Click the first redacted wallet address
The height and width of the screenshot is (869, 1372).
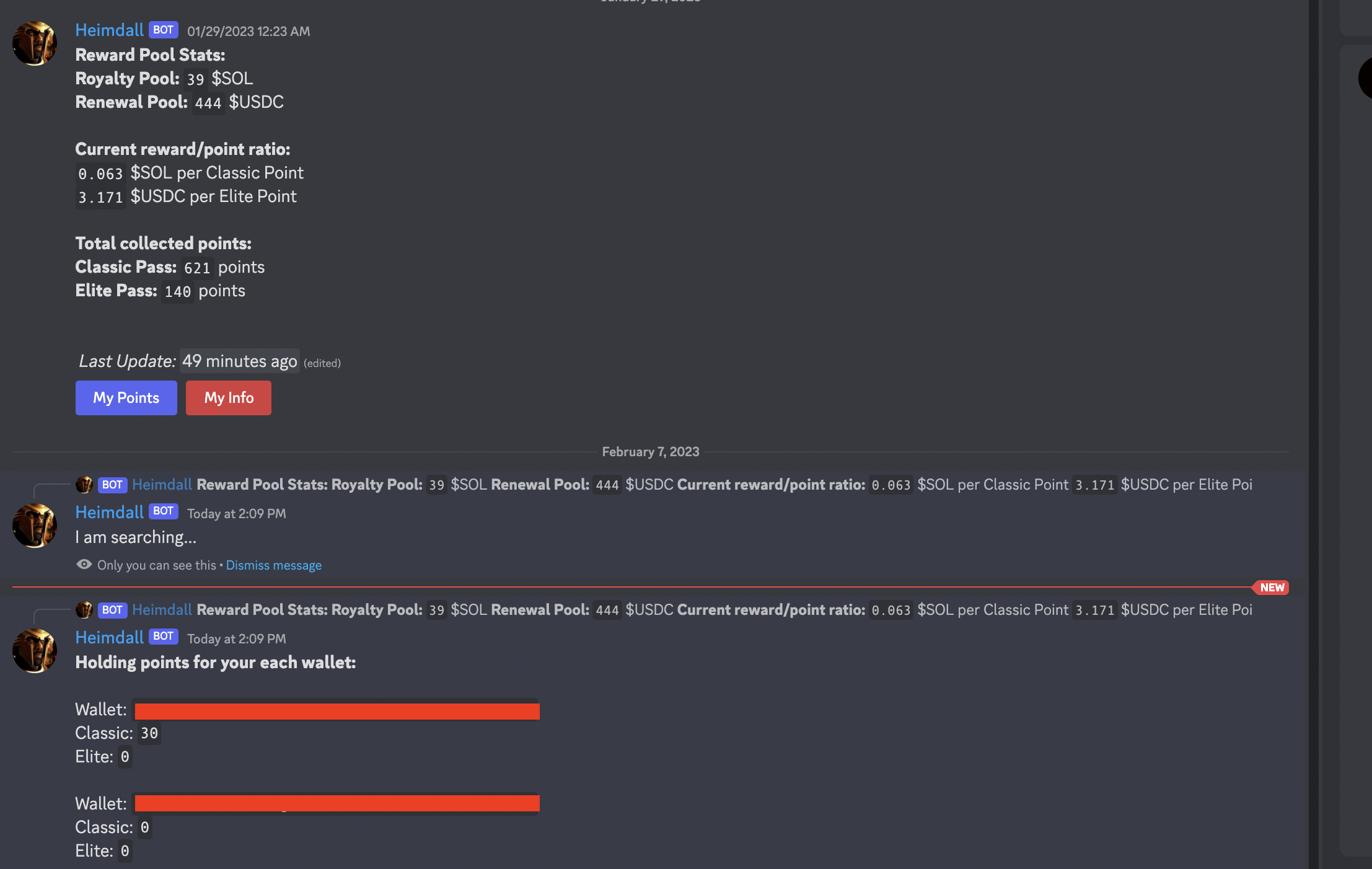point(336,710)
